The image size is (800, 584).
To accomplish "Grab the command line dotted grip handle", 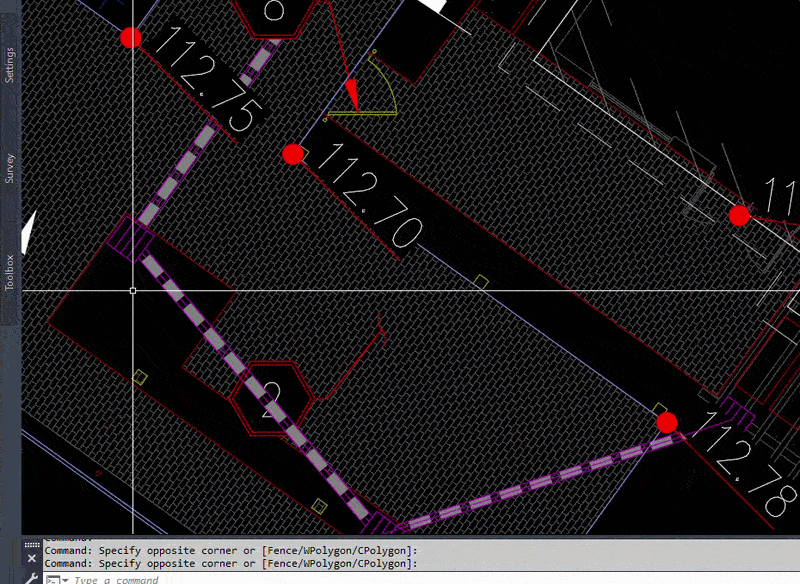I will 32,545.
